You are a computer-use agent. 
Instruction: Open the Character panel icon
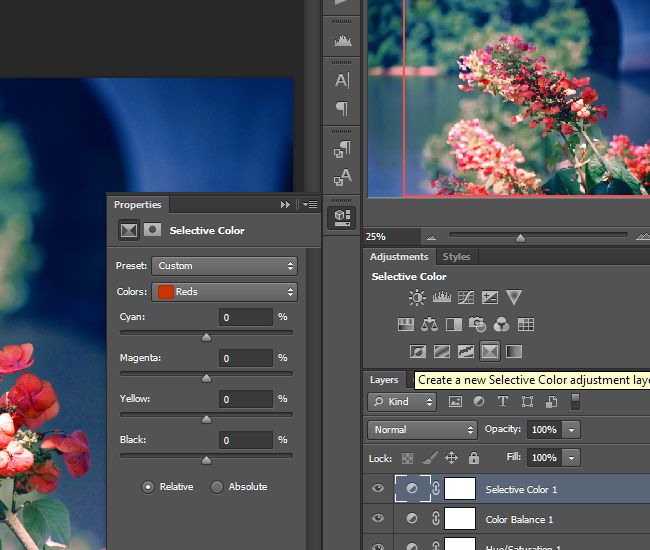pyautogui.click(x=342, y=80)
